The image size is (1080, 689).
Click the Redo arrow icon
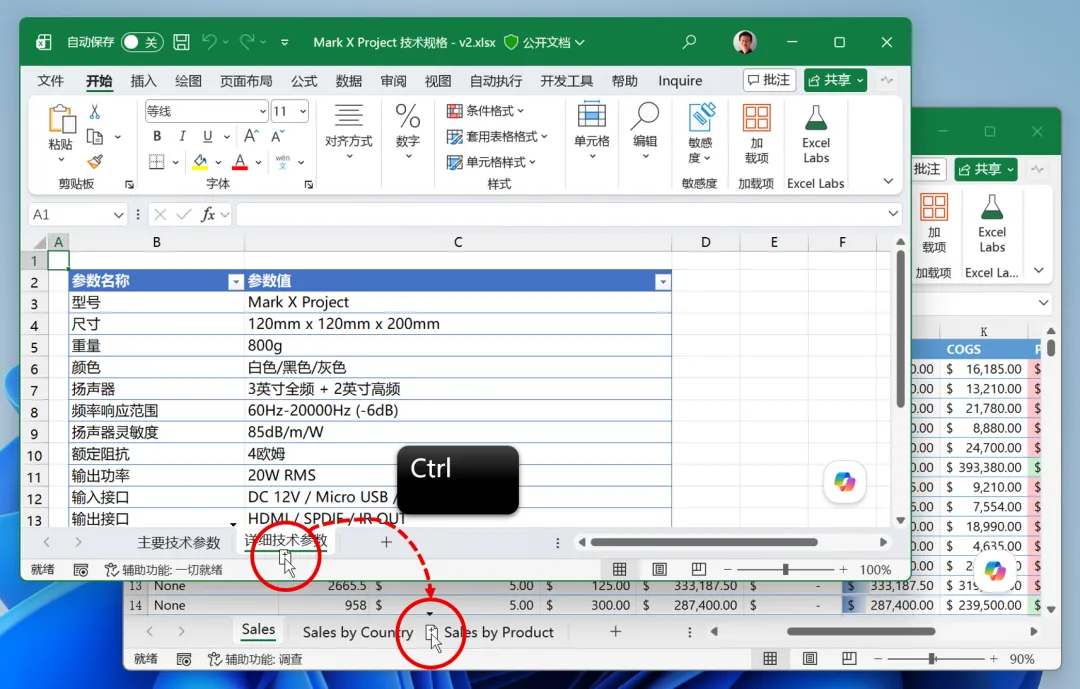(x=247, y=42)
